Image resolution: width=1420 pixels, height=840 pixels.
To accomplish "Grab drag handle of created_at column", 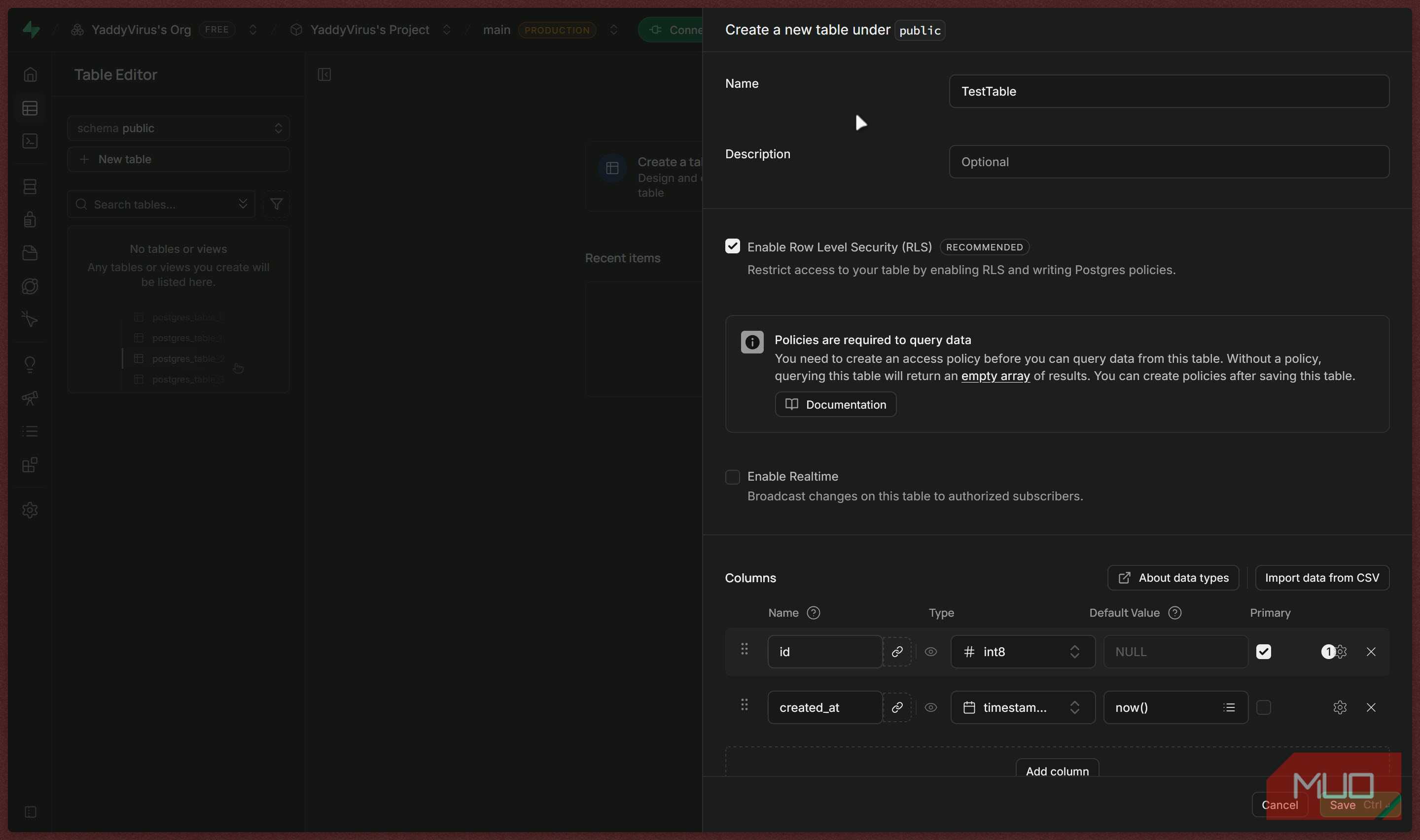I will coord(744,704).
